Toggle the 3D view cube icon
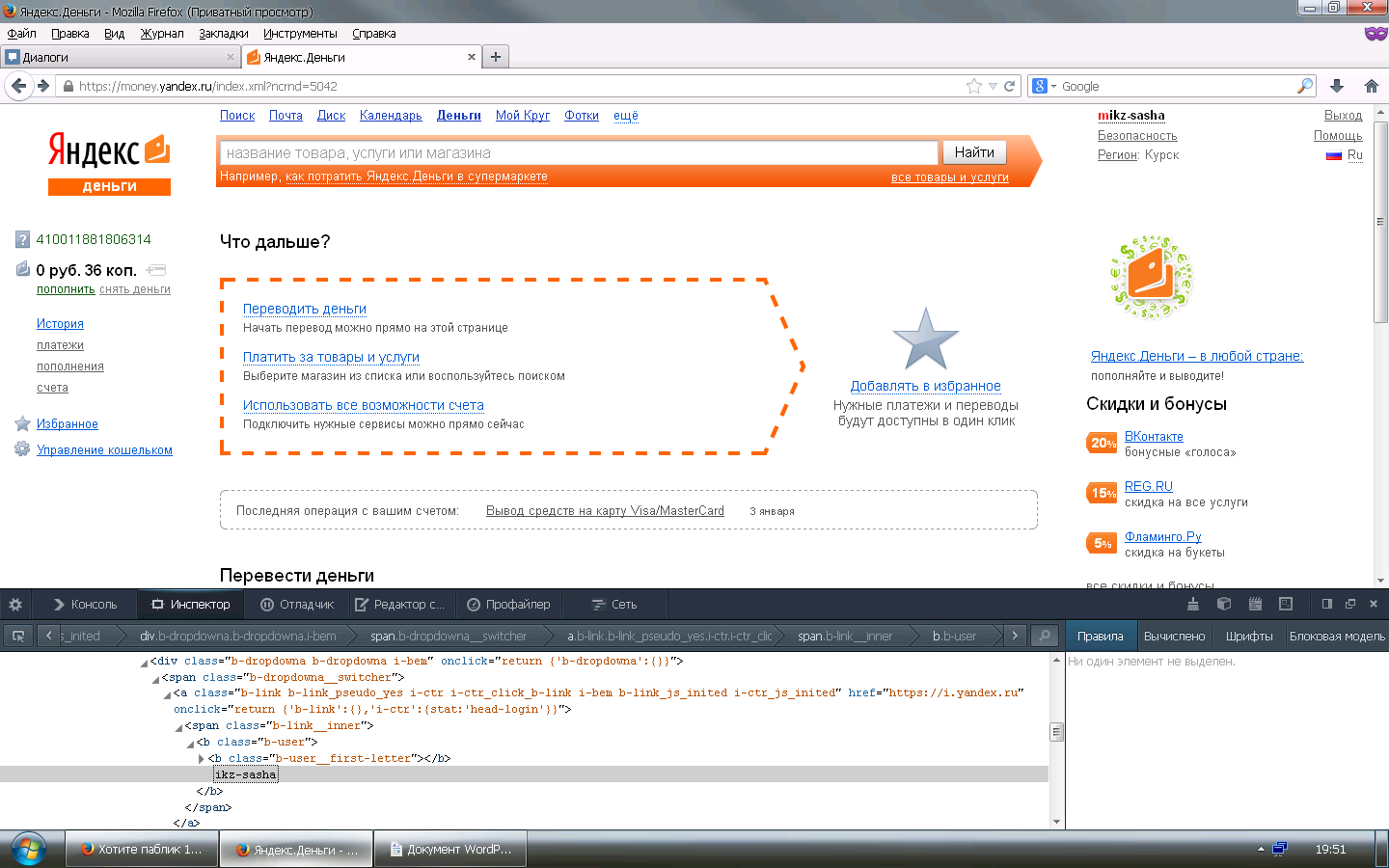The width and height of the screenshot is (1389, 868). (x=1224, y=604)
